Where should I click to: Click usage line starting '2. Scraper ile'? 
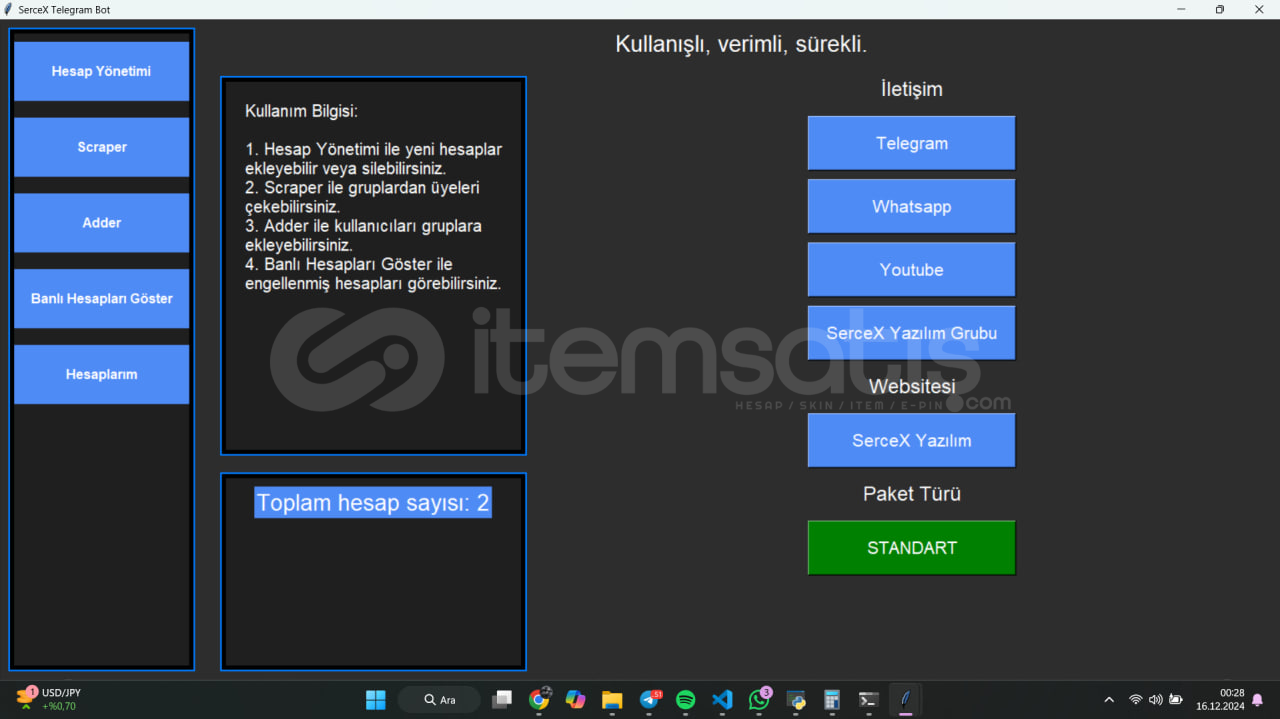coord(362,197)
